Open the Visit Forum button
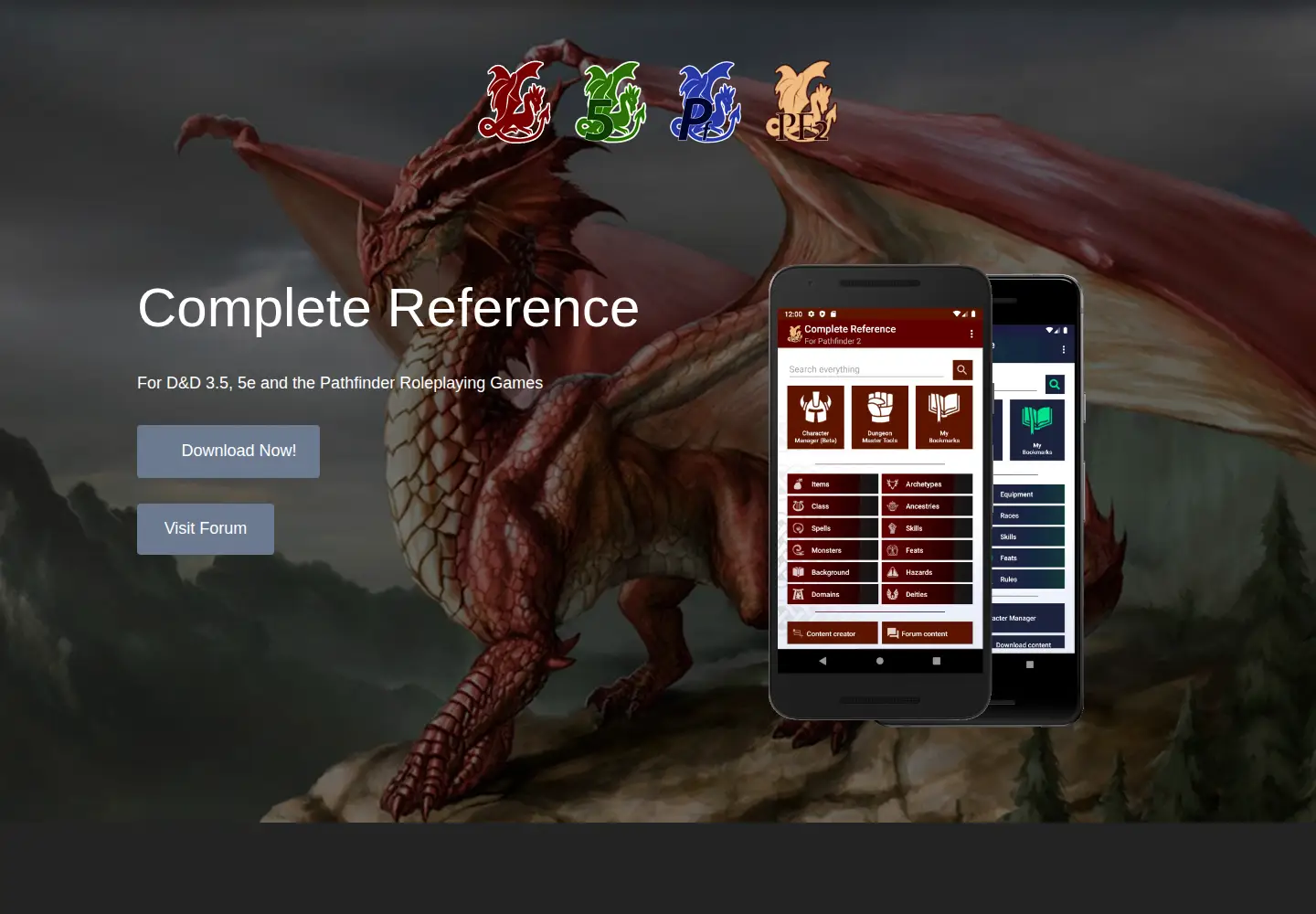Screen dimensions: 1316x914 tap(206, 529)
